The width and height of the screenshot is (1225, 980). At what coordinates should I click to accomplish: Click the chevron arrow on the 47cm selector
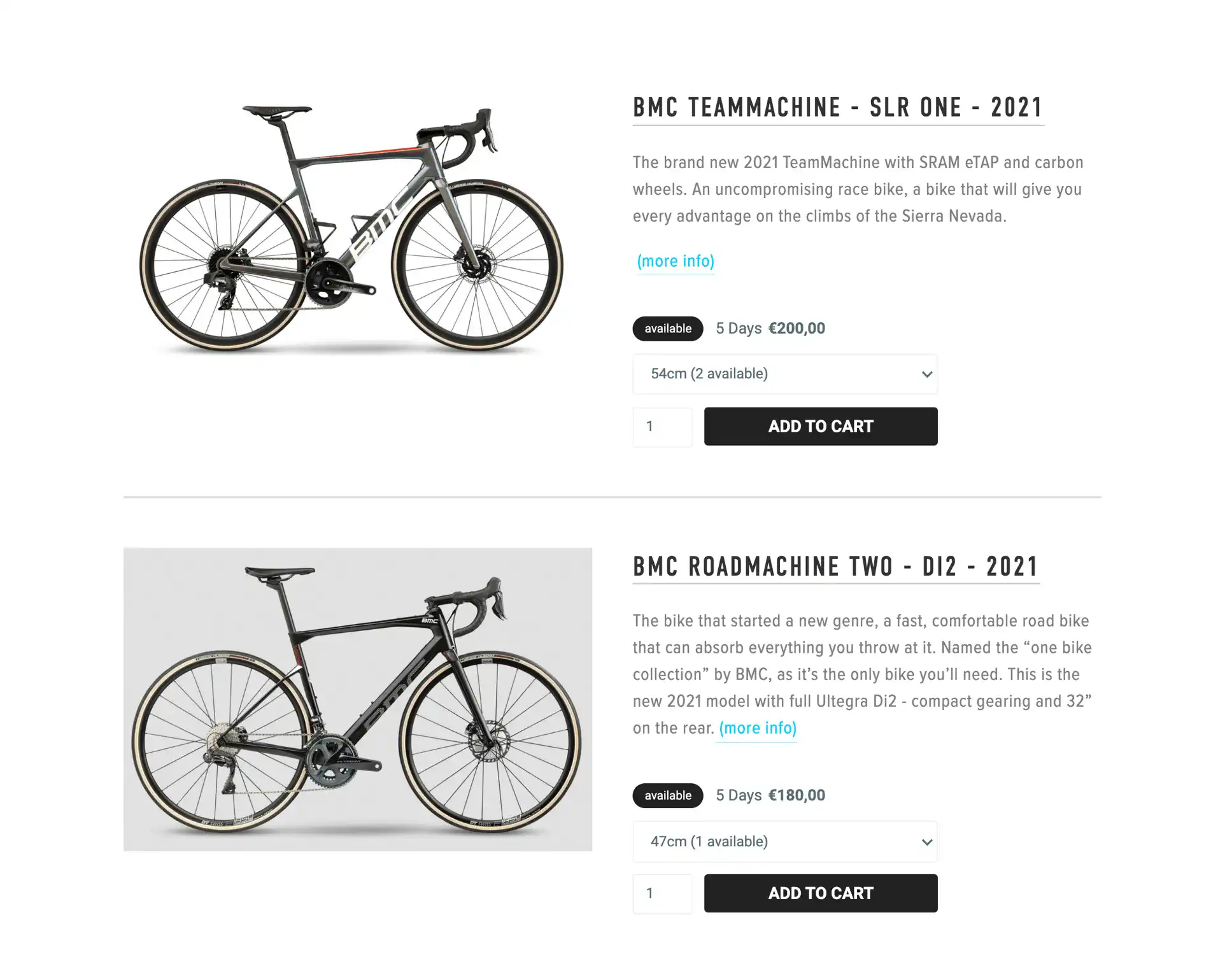[926, 842]
